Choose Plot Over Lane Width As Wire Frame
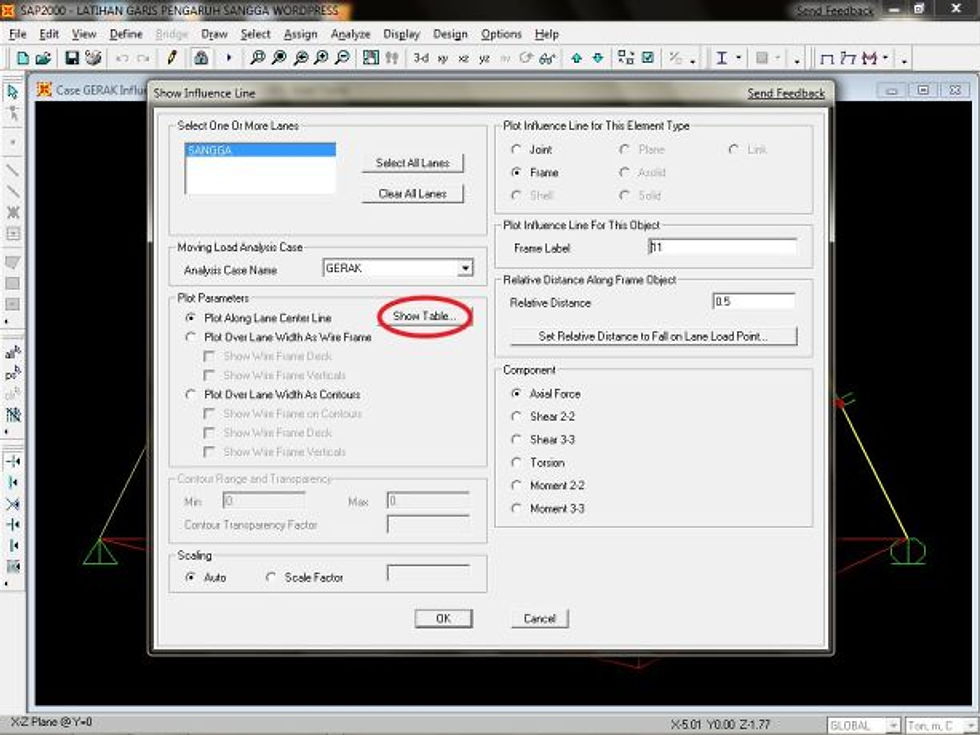Screen dimensions: 980x735 point(190,338)
